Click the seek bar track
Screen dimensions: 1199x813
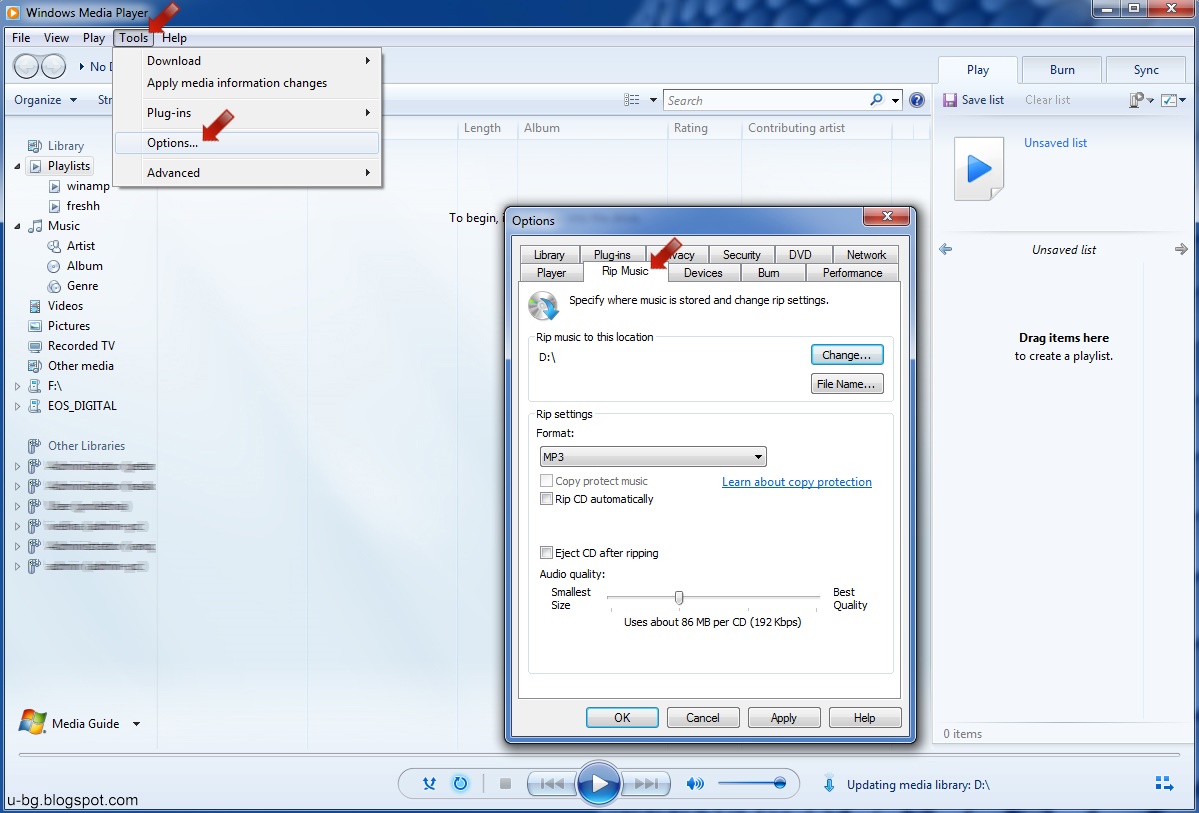point(599,755)
